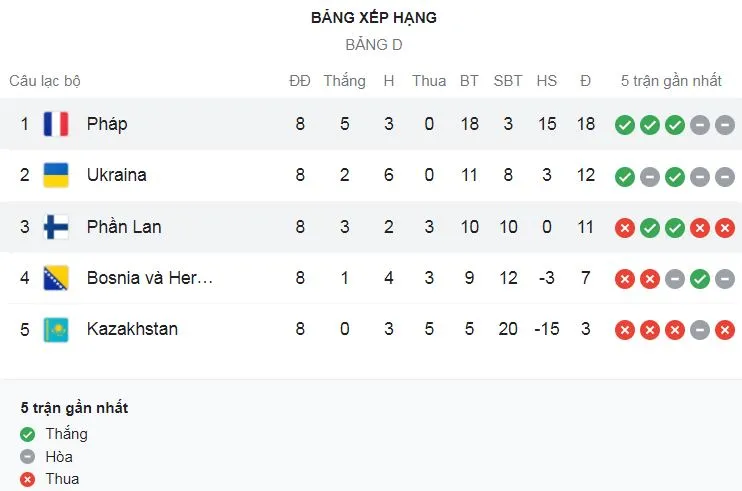Open the Phần Lan team link
This screenshot has width=742, height=491.
point(124,227)
